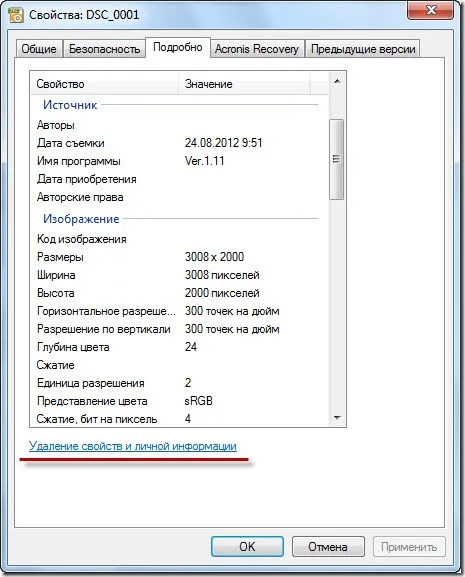
Task: Close the DSC_0001 properties window
Action: click(431, 10)
